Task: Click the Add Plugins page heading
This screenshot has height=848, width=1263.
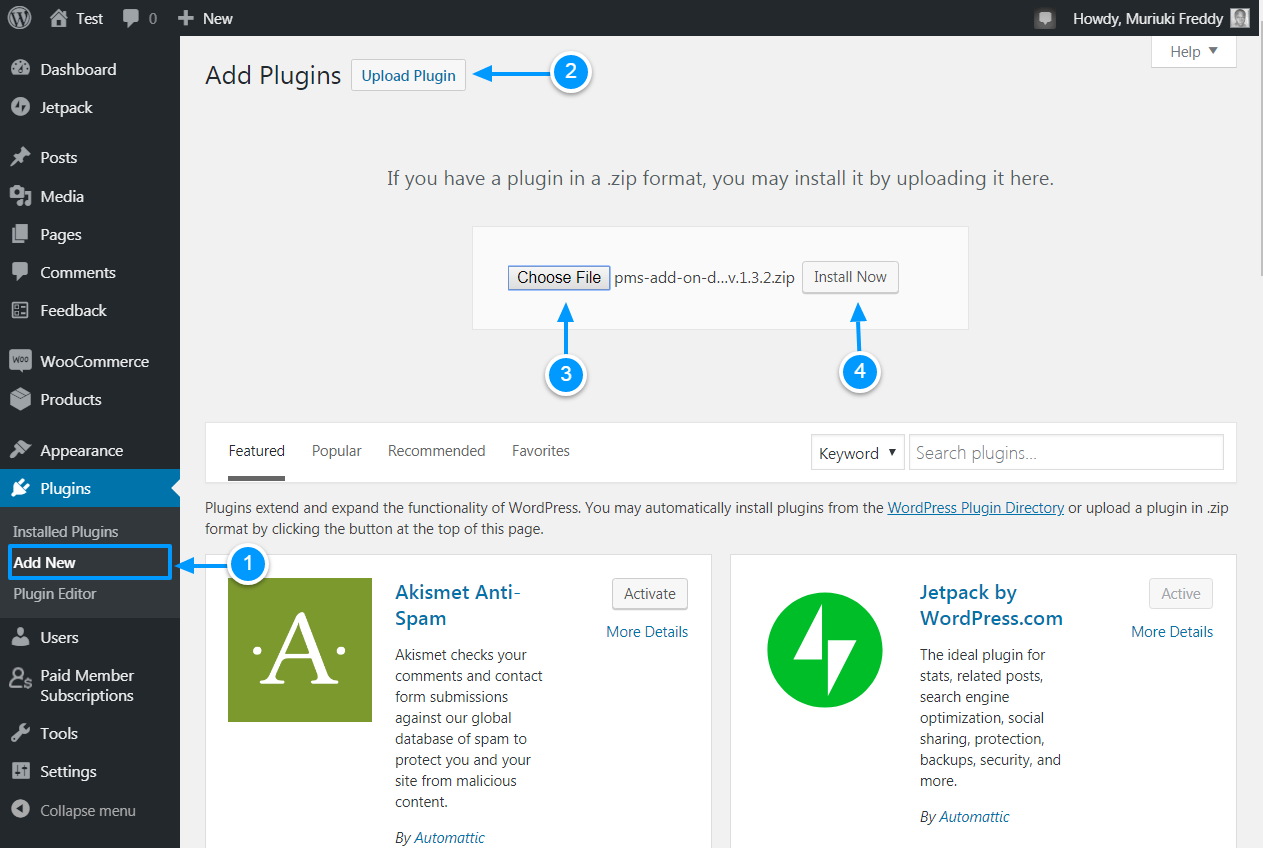Action: pos(273,75)
